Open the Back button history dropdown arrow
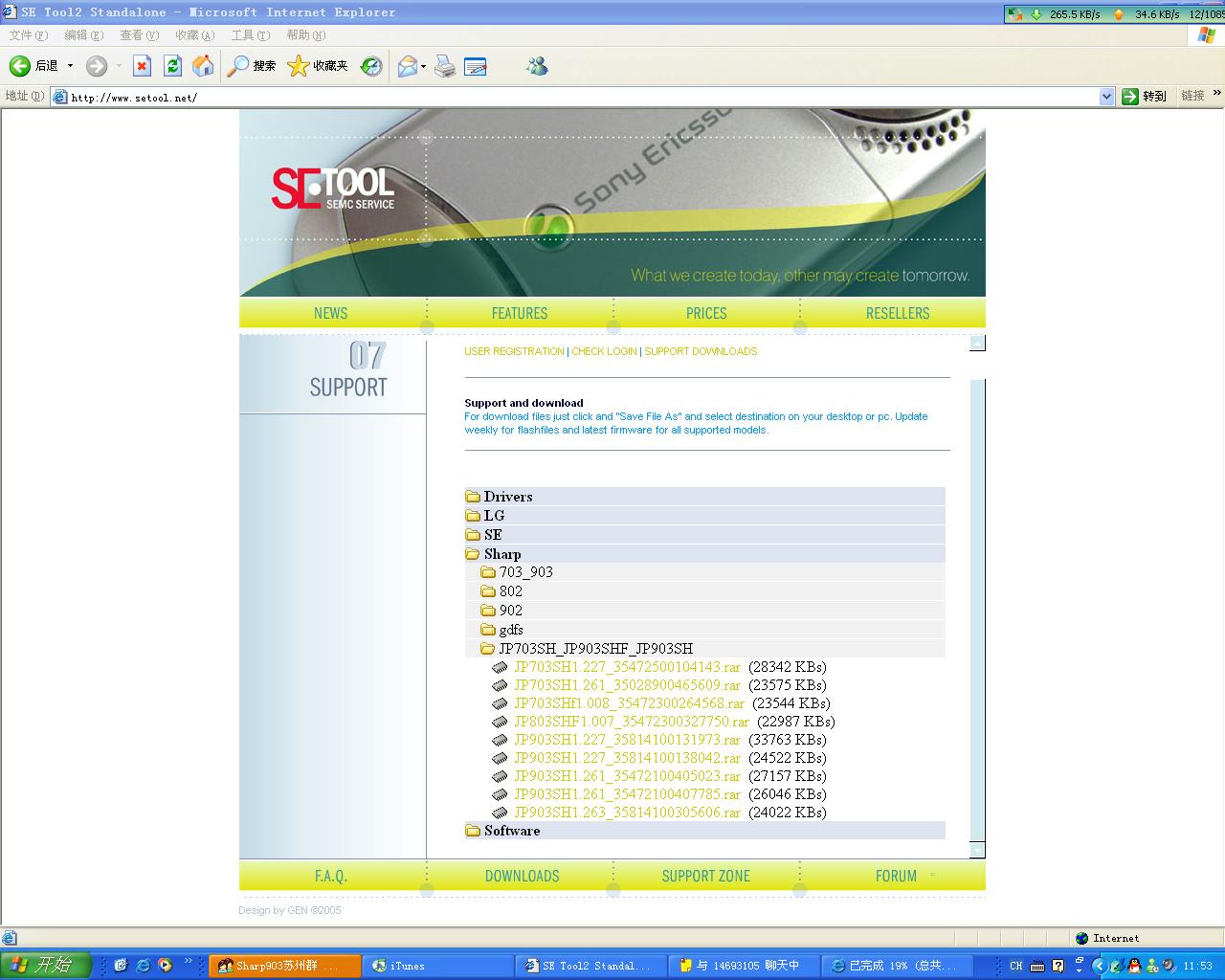The height and width of the screenshot is (980, 1225). pos(70,66)
